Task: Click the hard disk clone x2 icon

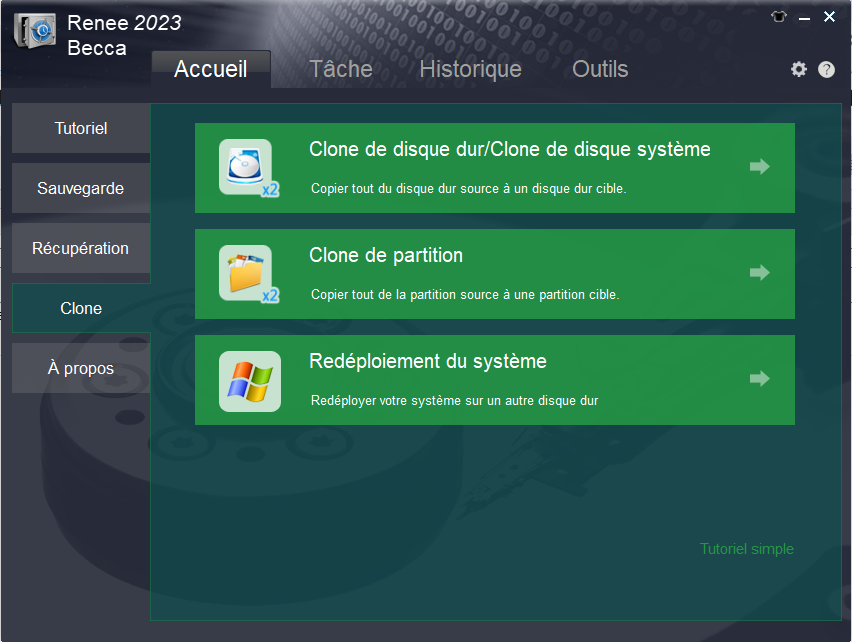Action: pyautogui.click(x=248, y=168)
